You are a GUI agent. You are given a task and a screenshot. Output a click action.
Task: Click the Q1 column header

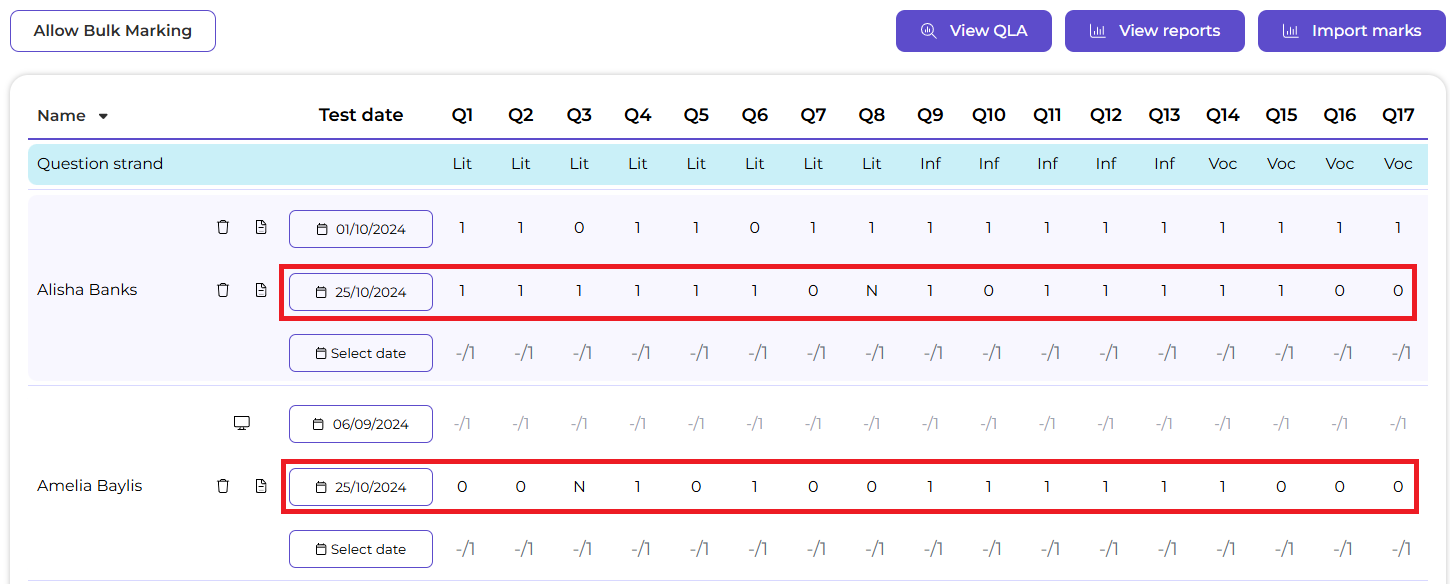point(462,116)
